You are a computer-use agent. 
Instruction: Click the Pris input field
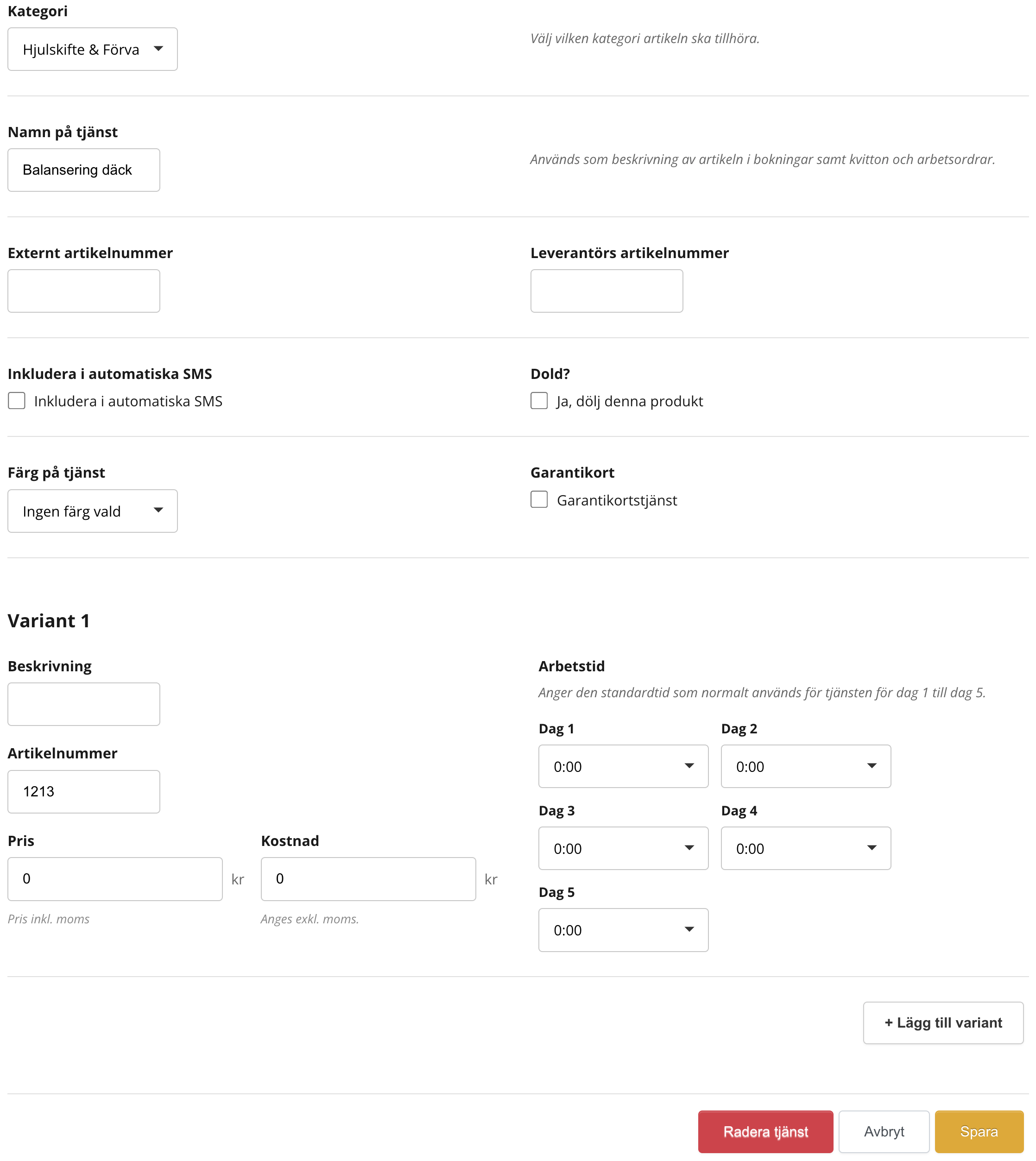115,879
